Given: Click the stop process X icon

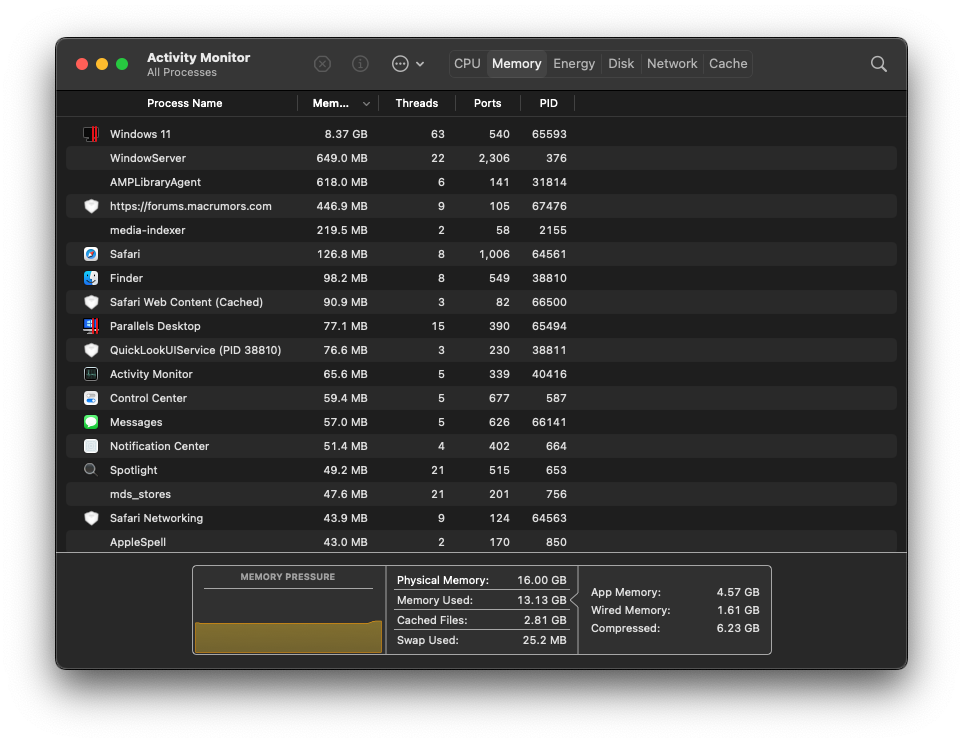Looking at the screenshot, I should 322,64.
